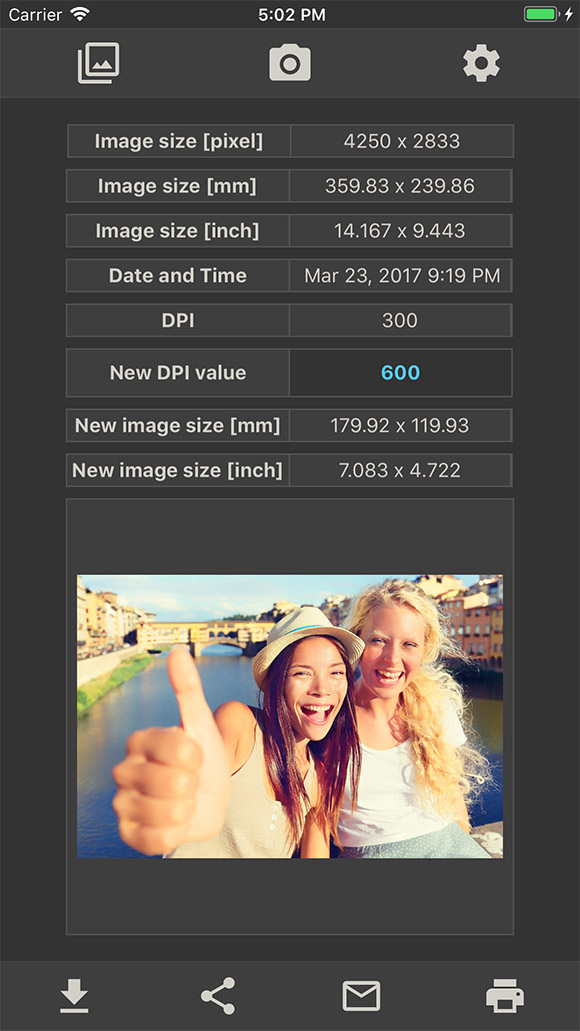Tap the battery indicator in status bar
Viewport: 580px width, 1031px height.
point(542,14)
